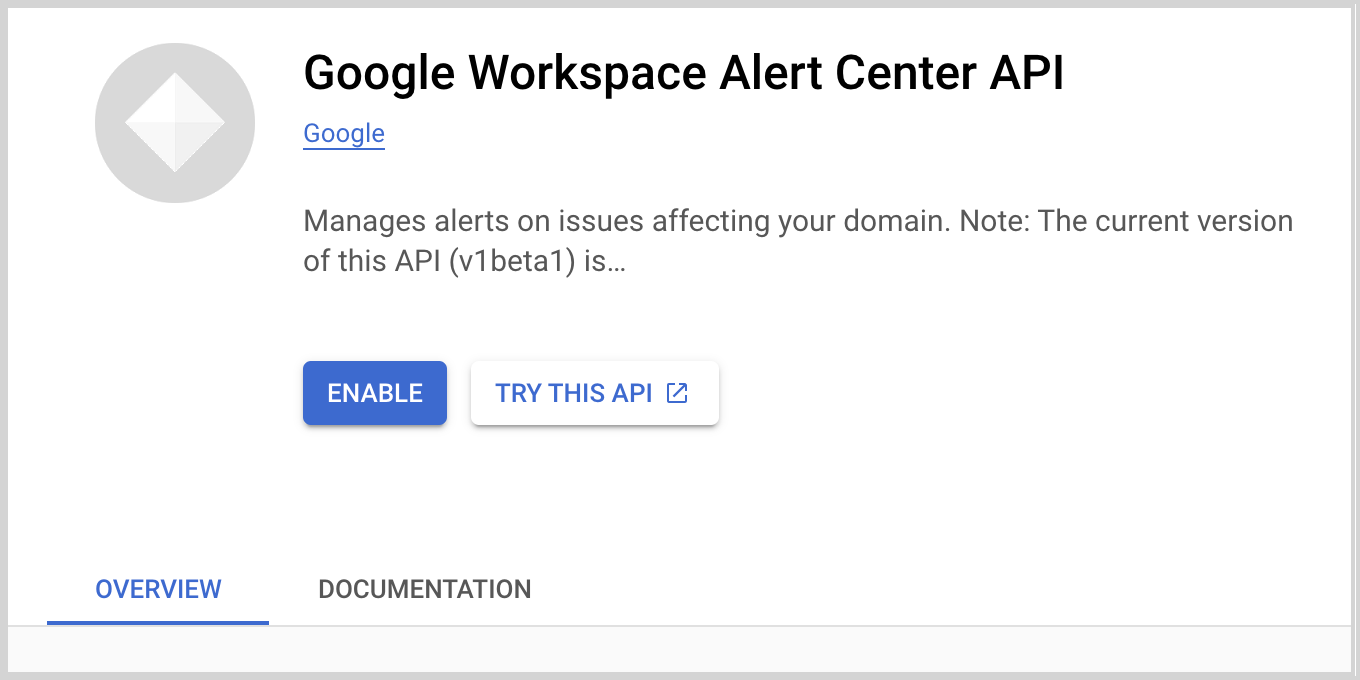The image size is (1360, 680).
Task: Click the blue underline beneath OVERVIEW
Action: coord(158,622)
